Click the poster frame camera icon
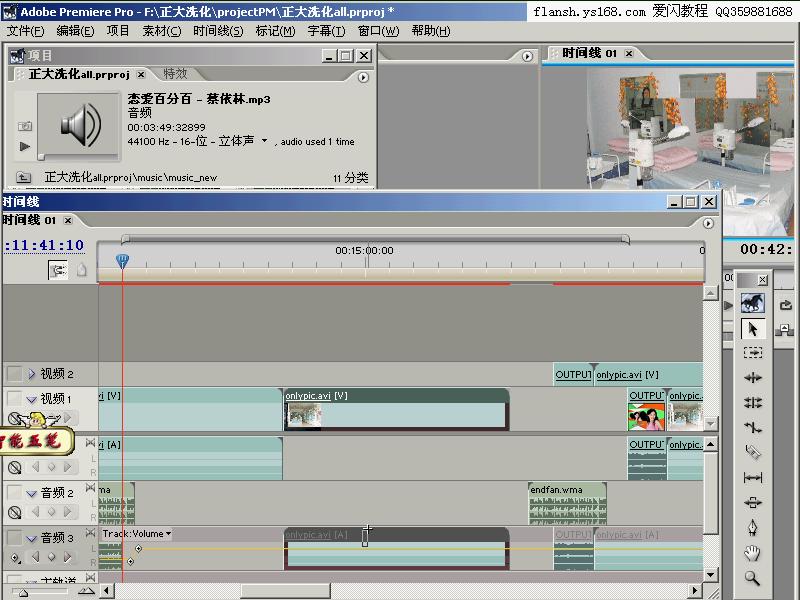800x600 pixels. 24,126
